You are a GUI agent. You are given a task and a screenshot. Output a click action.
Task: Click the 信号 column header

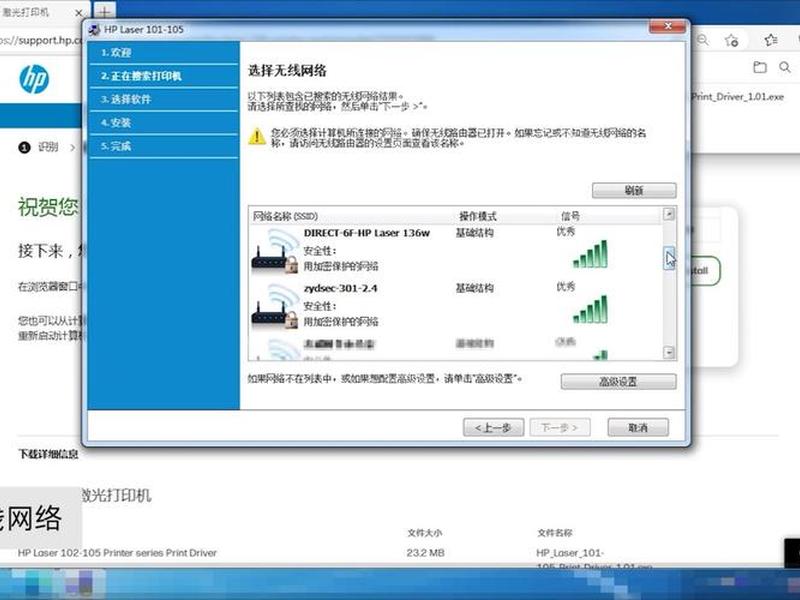tap(570, 216)
